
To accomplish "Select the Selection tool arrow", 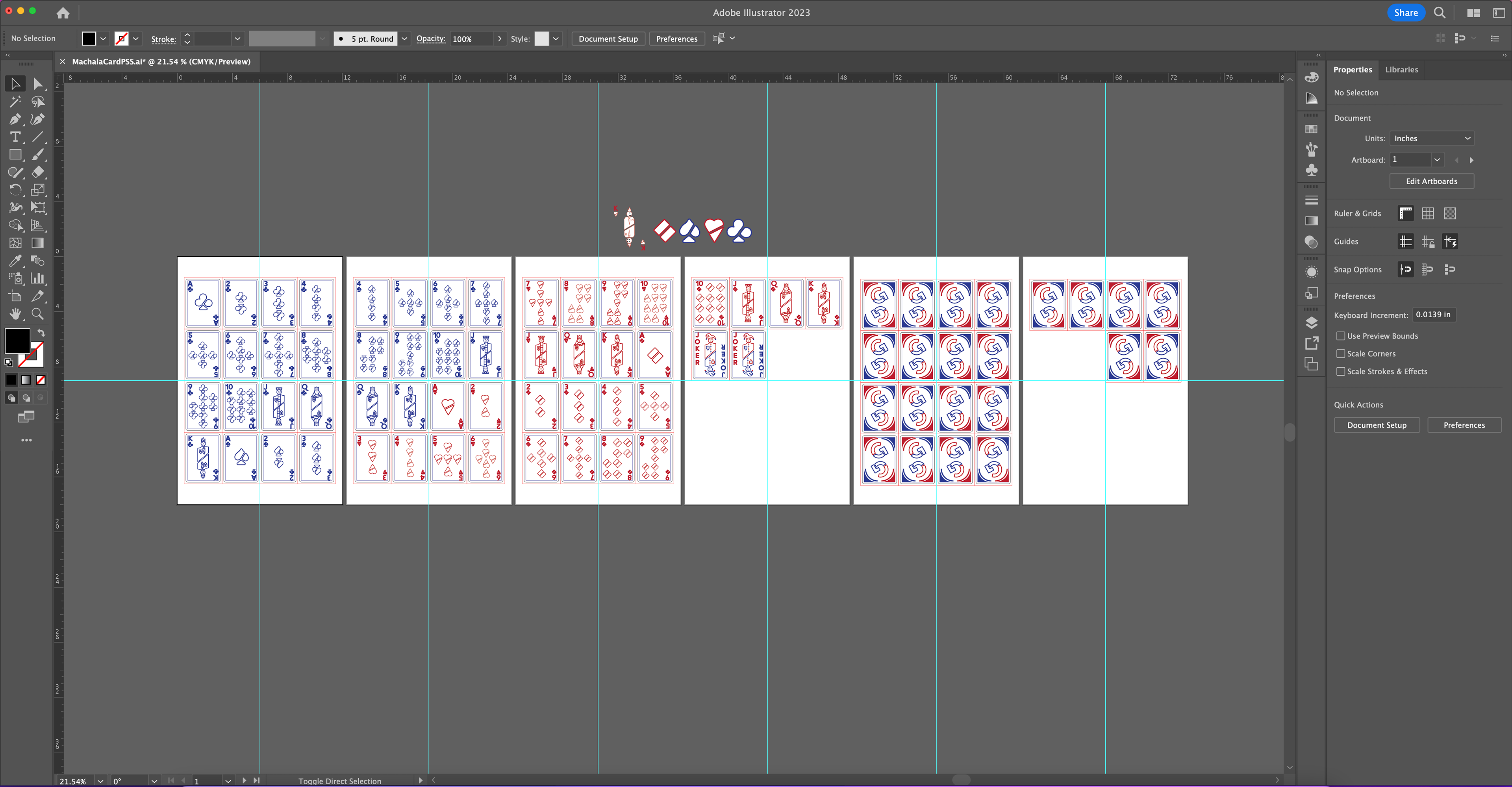I will 15,84.
